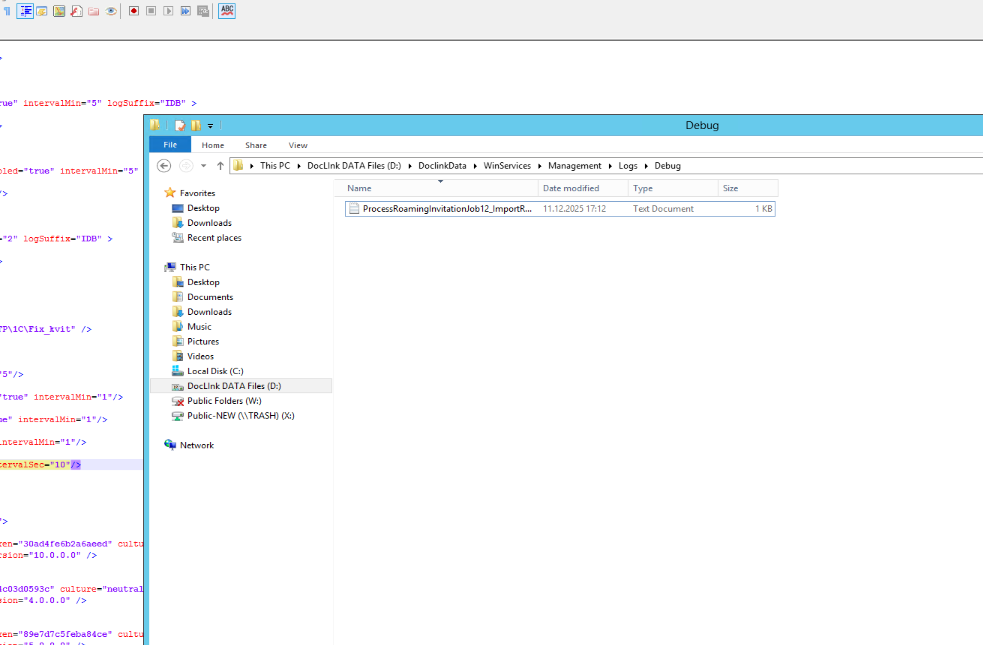Click Debug breadcrumb segment in address bar
The height and width of the screenshot is (645, 983).
click(668, 165)
